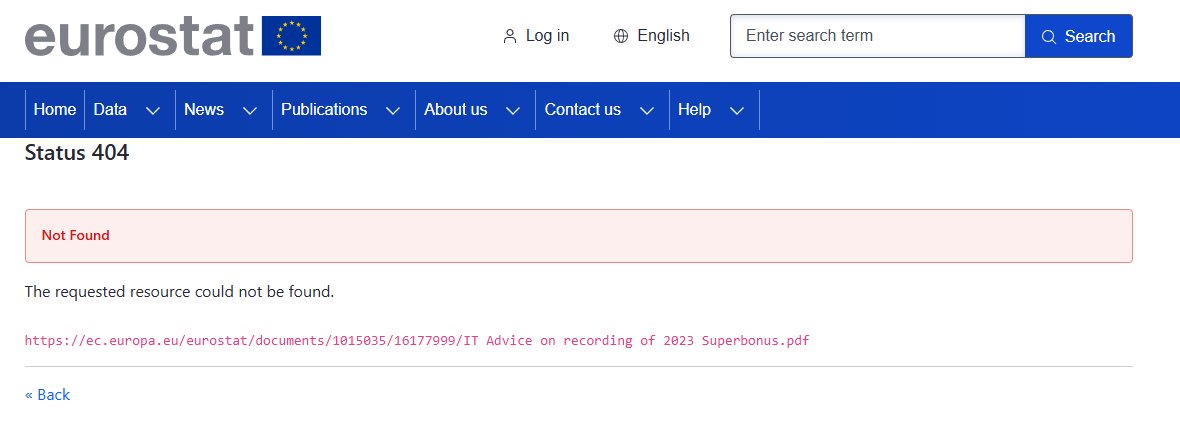Focus the Enter search term field
The image size is (1180, 433).
877,36
